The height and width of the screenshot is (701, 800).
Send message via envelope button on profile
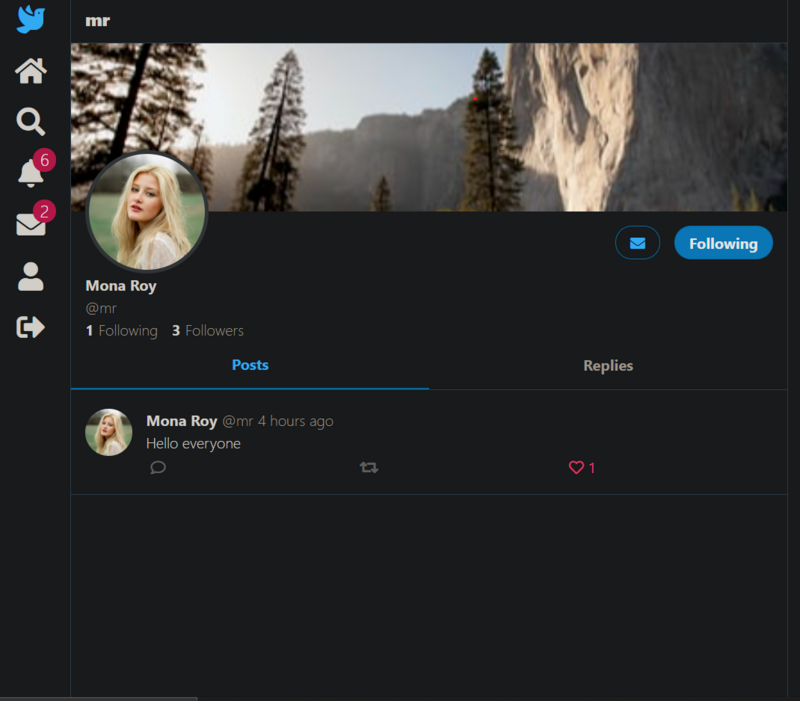637,243
